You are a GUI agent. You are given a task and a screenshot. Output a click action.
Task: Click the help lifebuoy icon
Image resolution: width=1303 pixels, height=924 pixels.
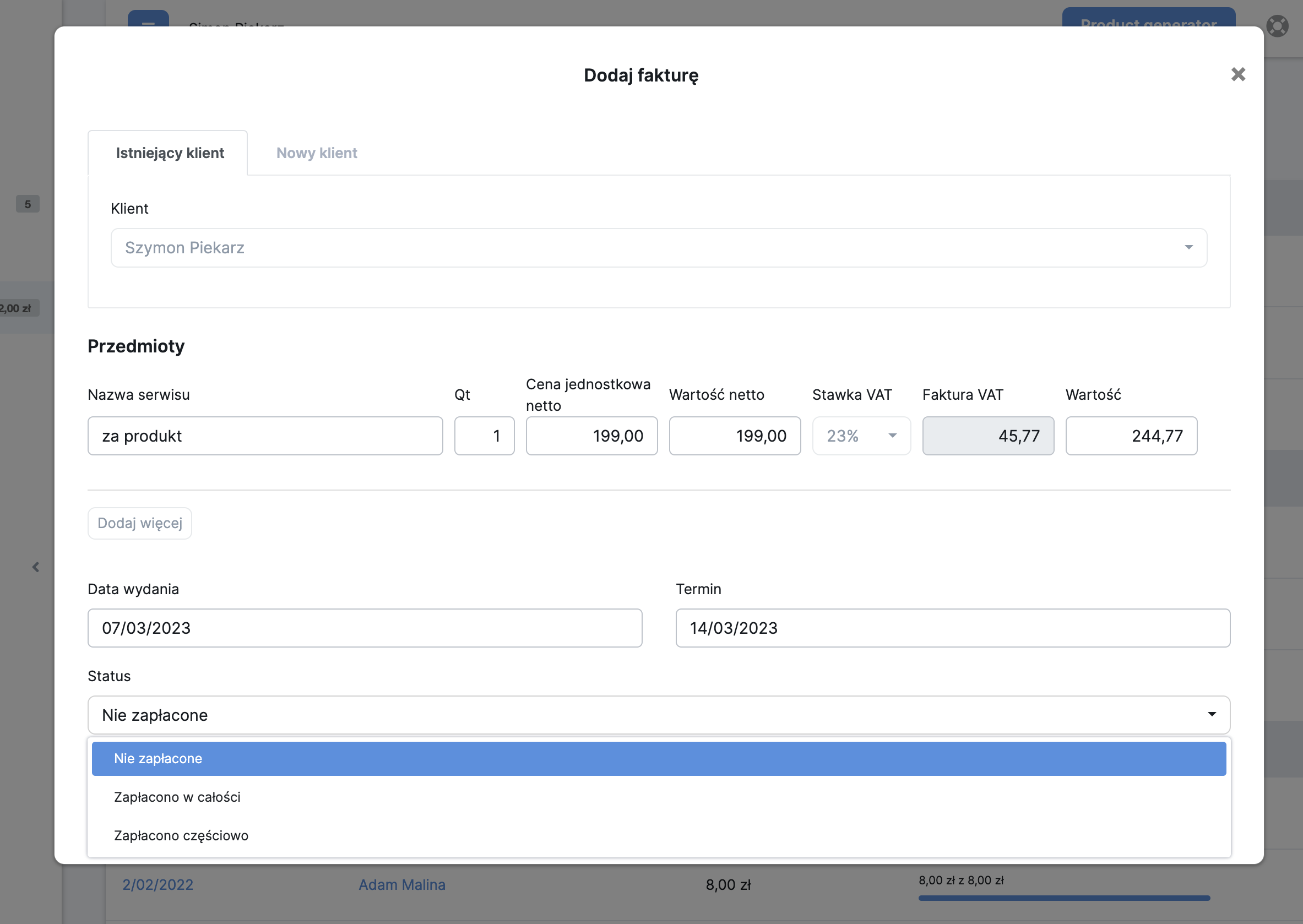[x=1277, y=25]
